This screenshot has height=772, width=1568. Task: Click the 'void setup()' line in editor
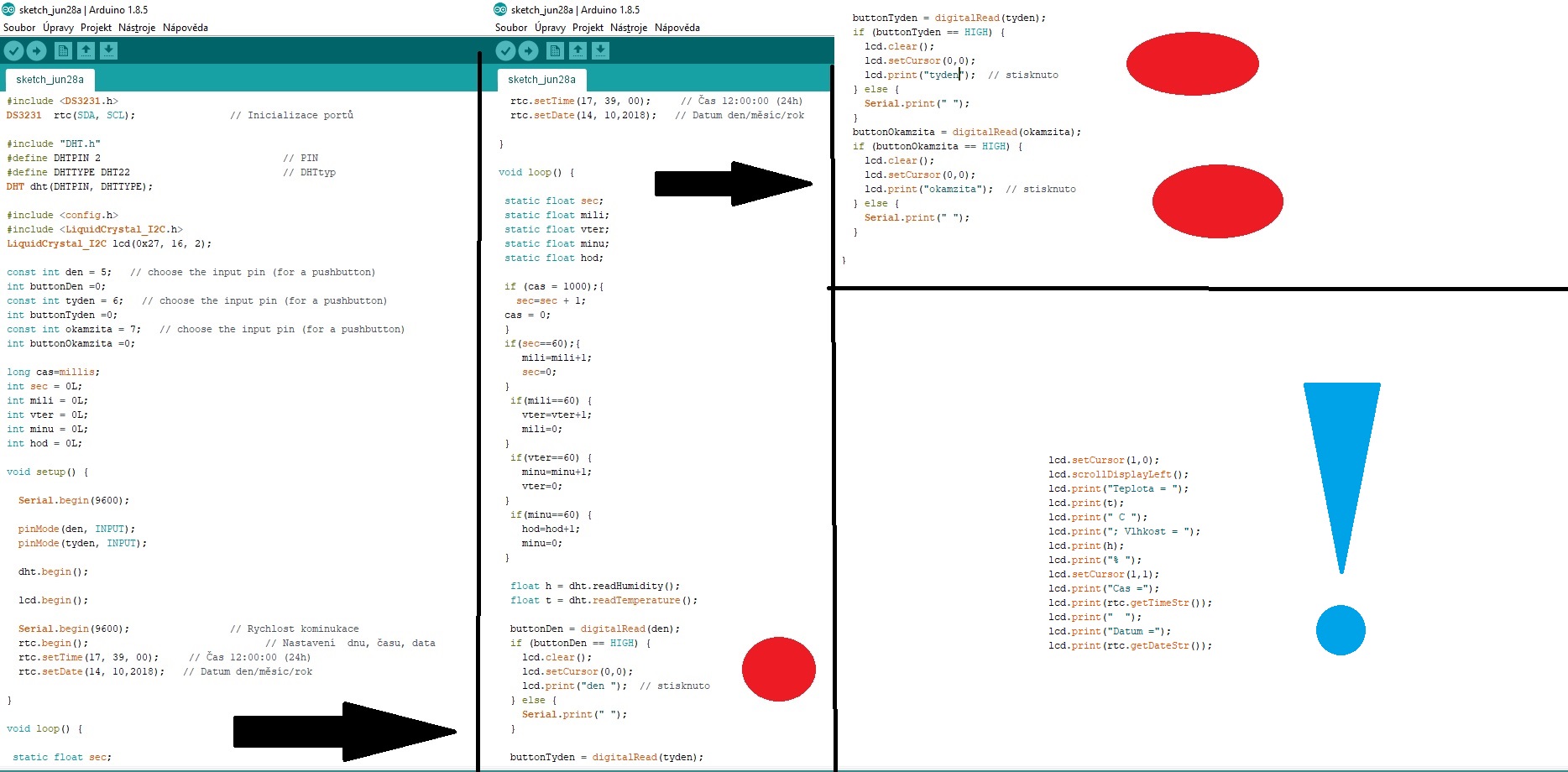tap(47, 472)
